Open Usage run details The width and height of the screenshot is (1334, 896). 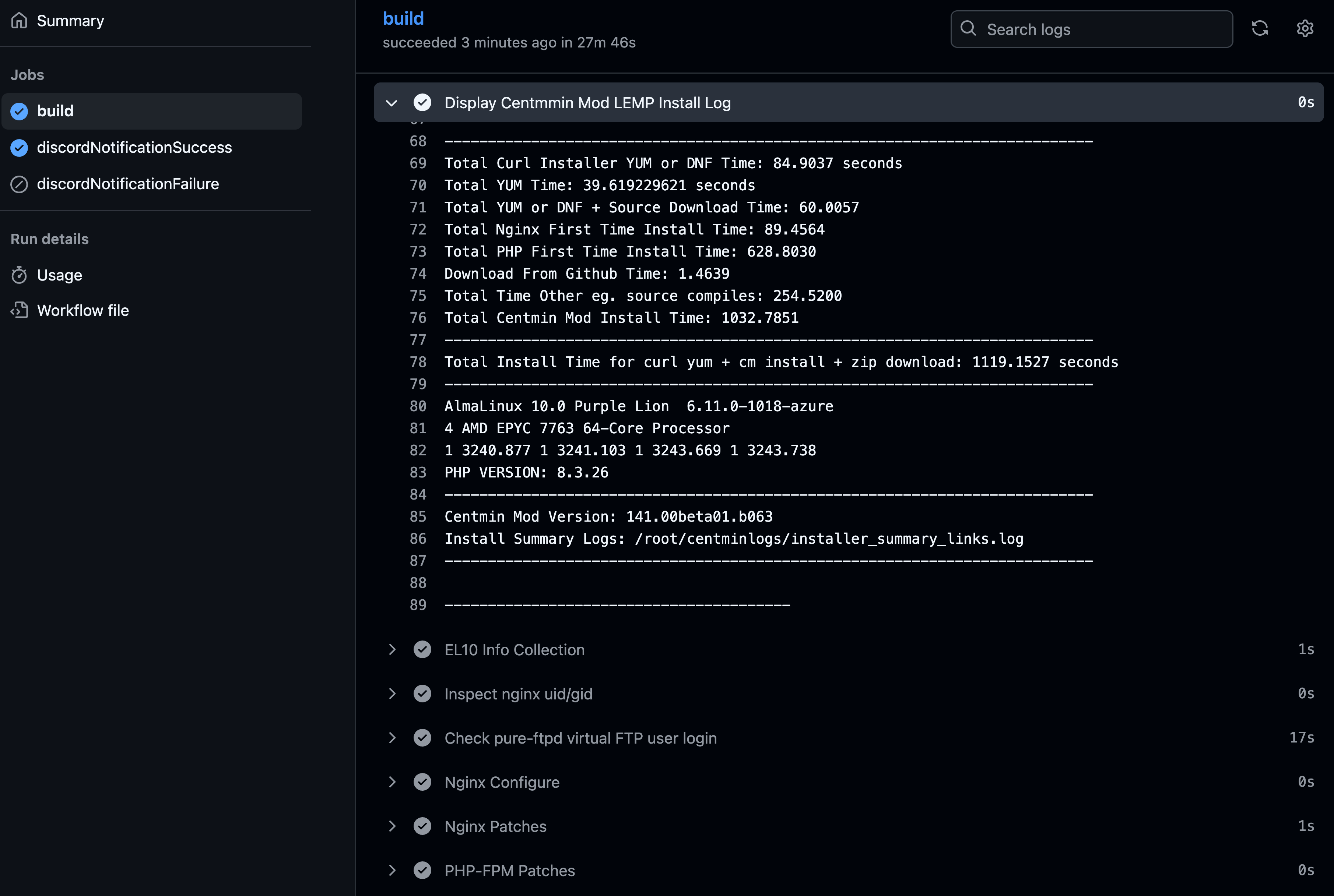(59, 275)
